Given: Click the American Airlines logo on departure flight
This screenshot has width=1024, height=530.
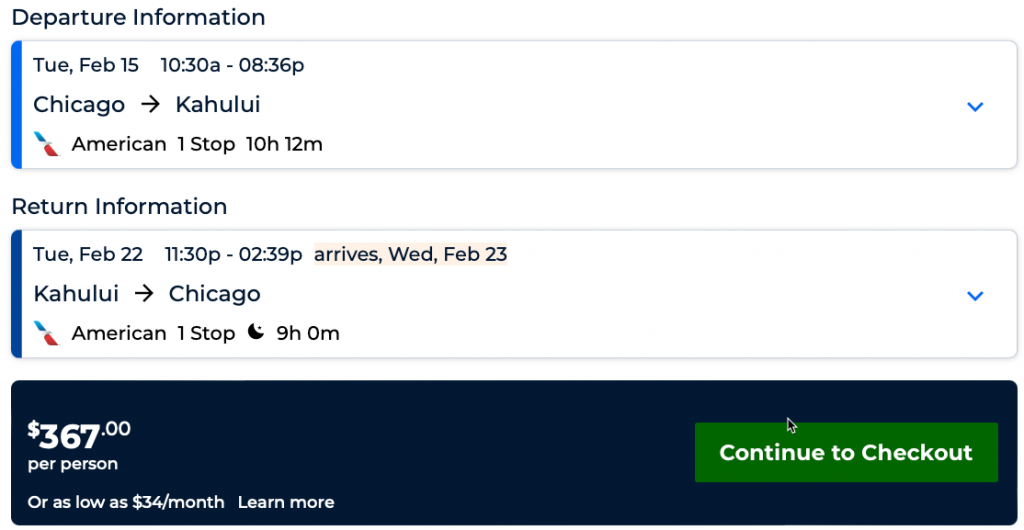Looking at the screenshot, I should 46,144.
